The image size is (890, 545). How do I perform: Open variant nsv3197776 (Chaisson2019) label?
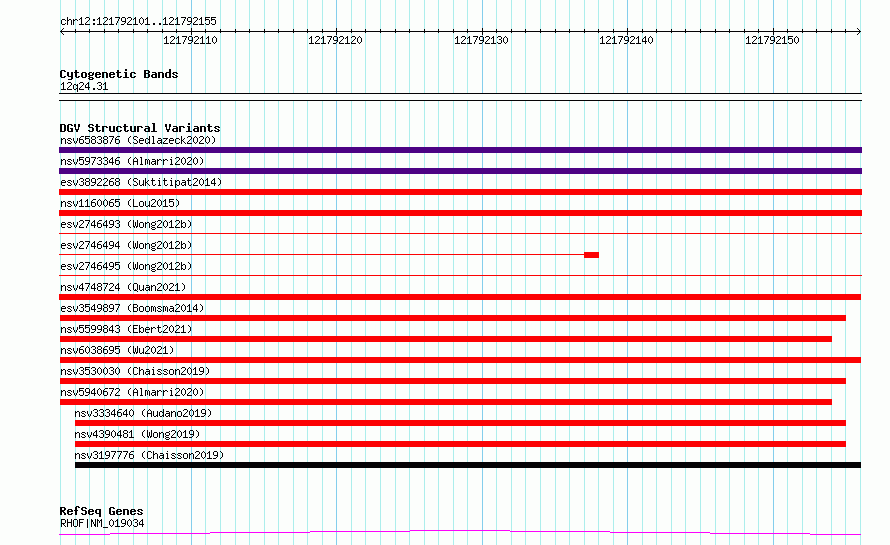pos(149,455)
